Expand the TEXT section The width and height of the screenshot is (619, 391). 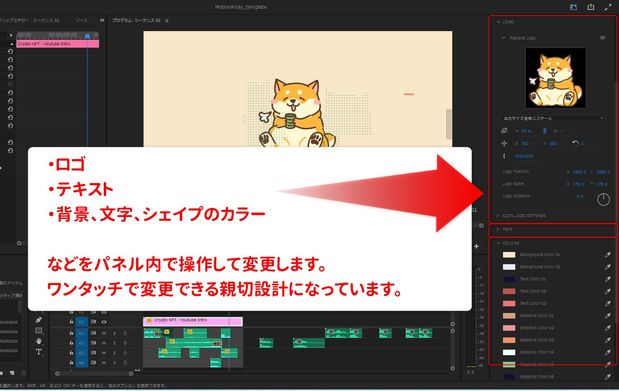tap(498, 229)
